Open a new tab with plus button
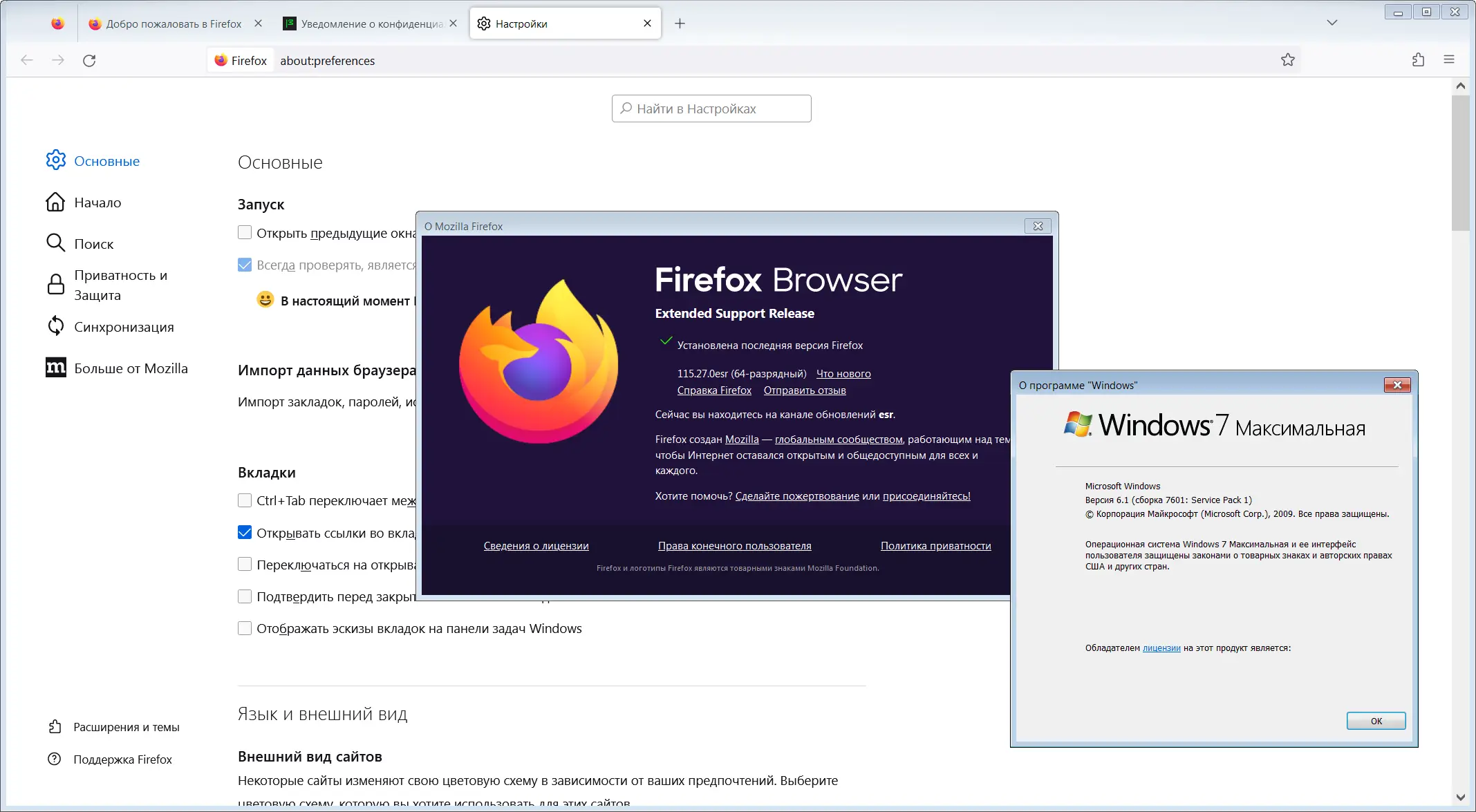The height and width of the screenshot is (812, 1476). tap(680, 23)
